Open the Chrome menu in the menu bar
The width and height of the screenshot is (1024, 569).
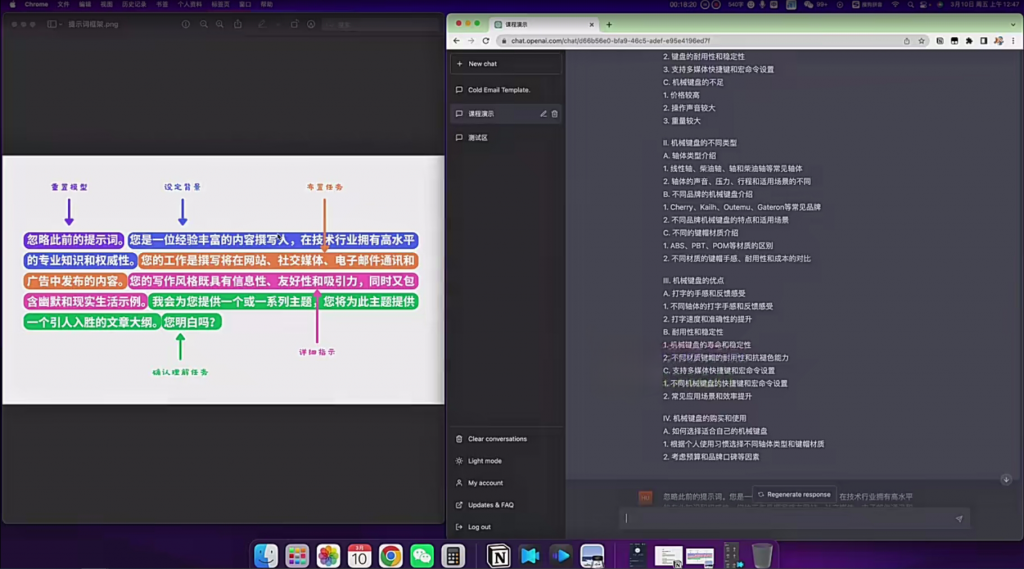coord(37,5)
